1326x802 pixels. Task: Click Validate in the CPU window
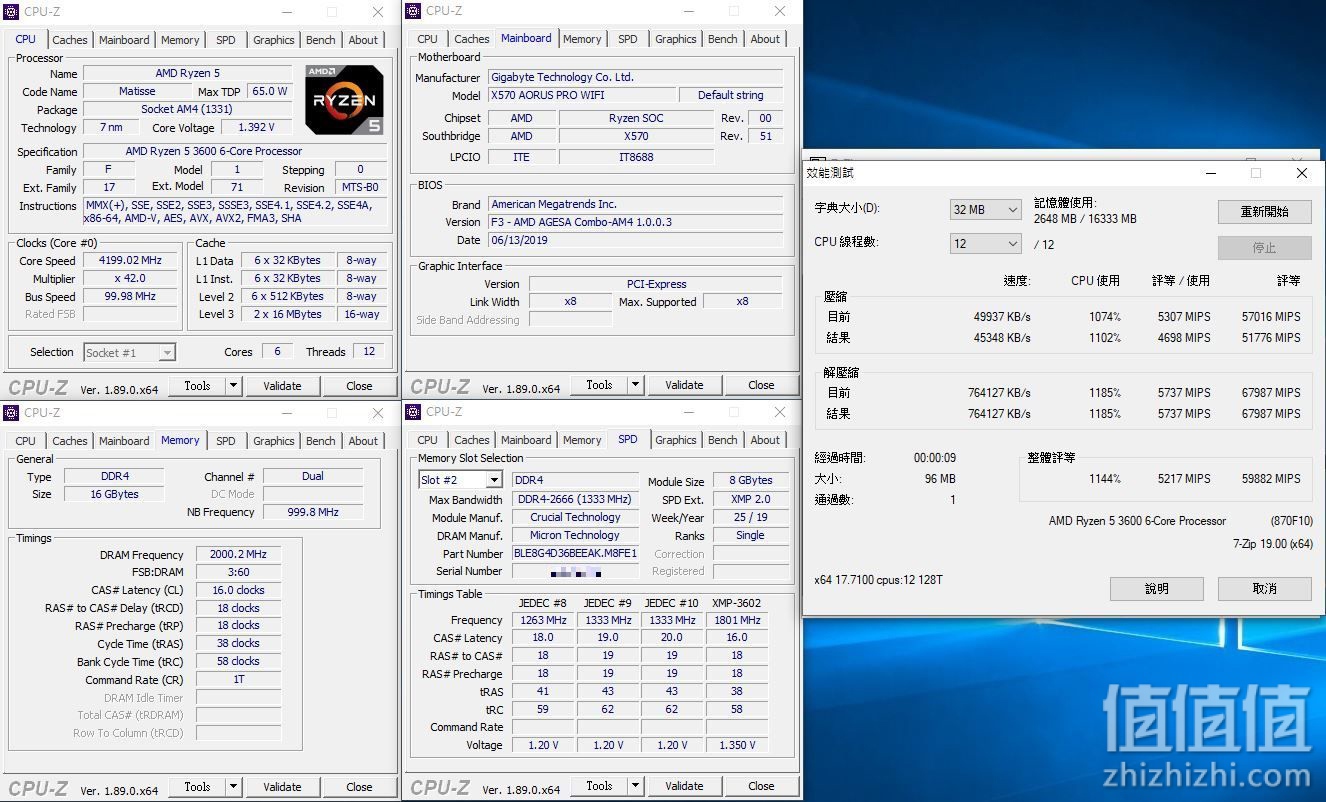[282, 385]
